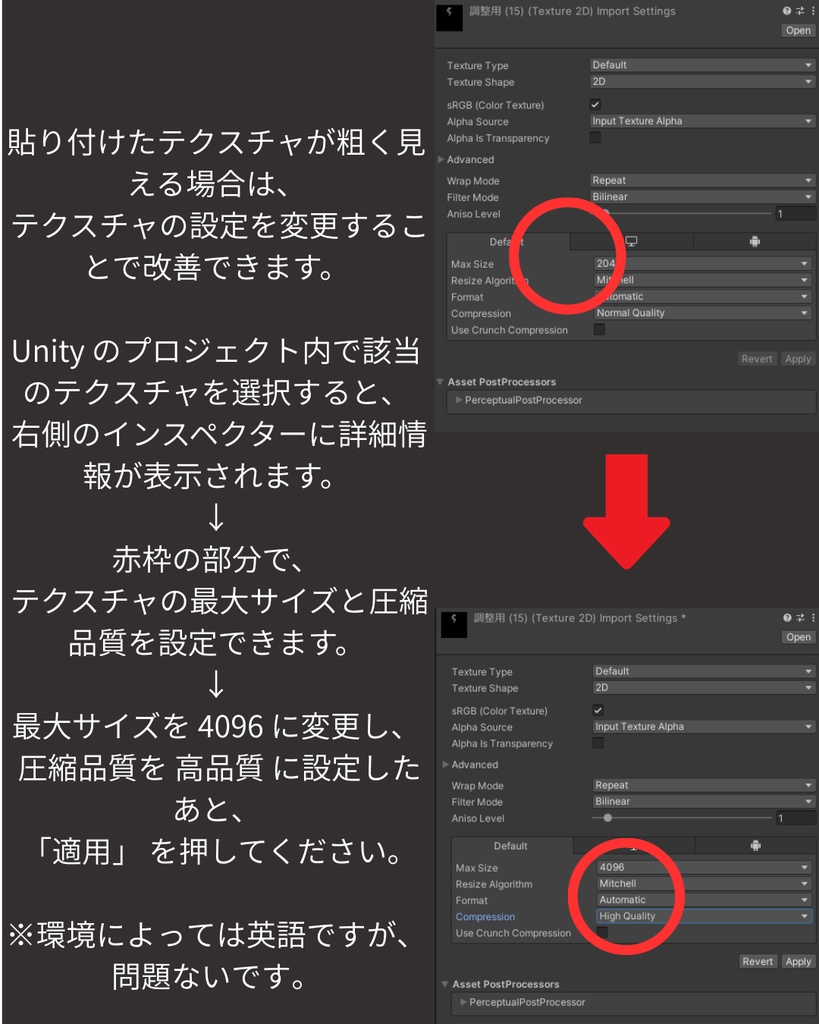Switch to the Default platform tab
Image resolution: width=819 pixels, height=1024 pixels.
tap(508, 241)
